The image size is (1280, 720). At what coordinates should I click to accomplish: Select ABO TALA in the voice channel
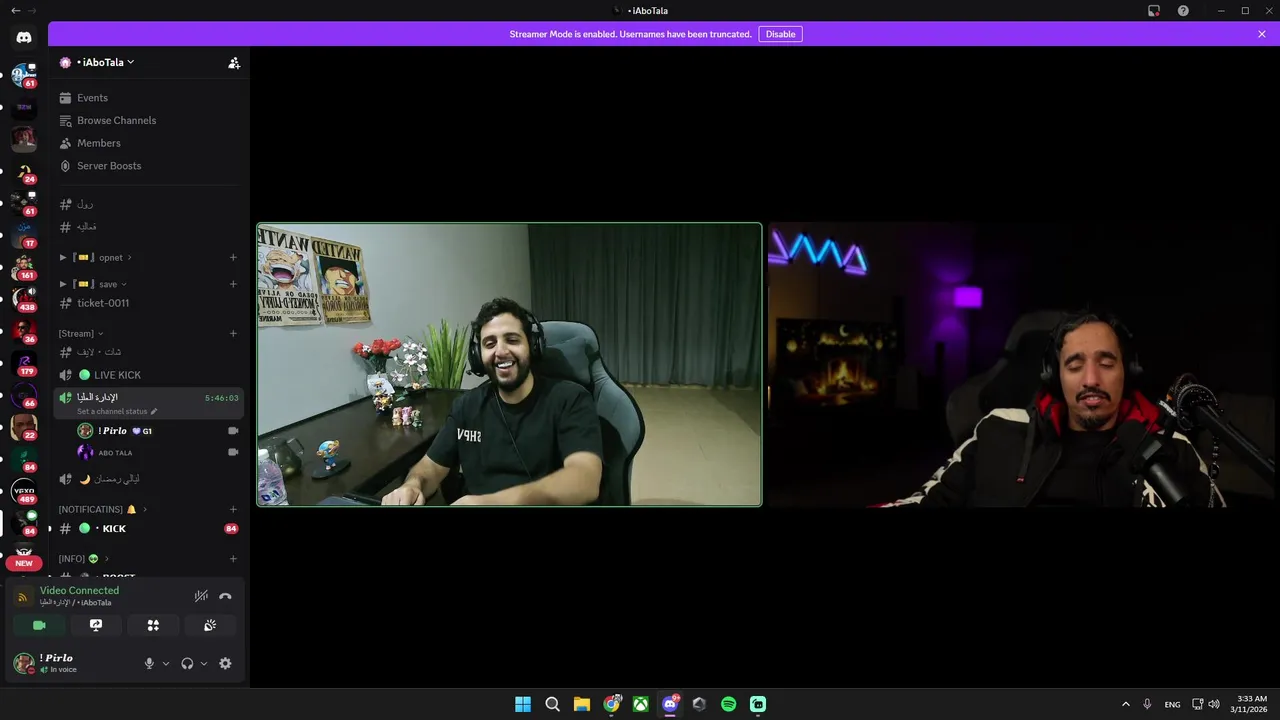(x=158, y=452)
